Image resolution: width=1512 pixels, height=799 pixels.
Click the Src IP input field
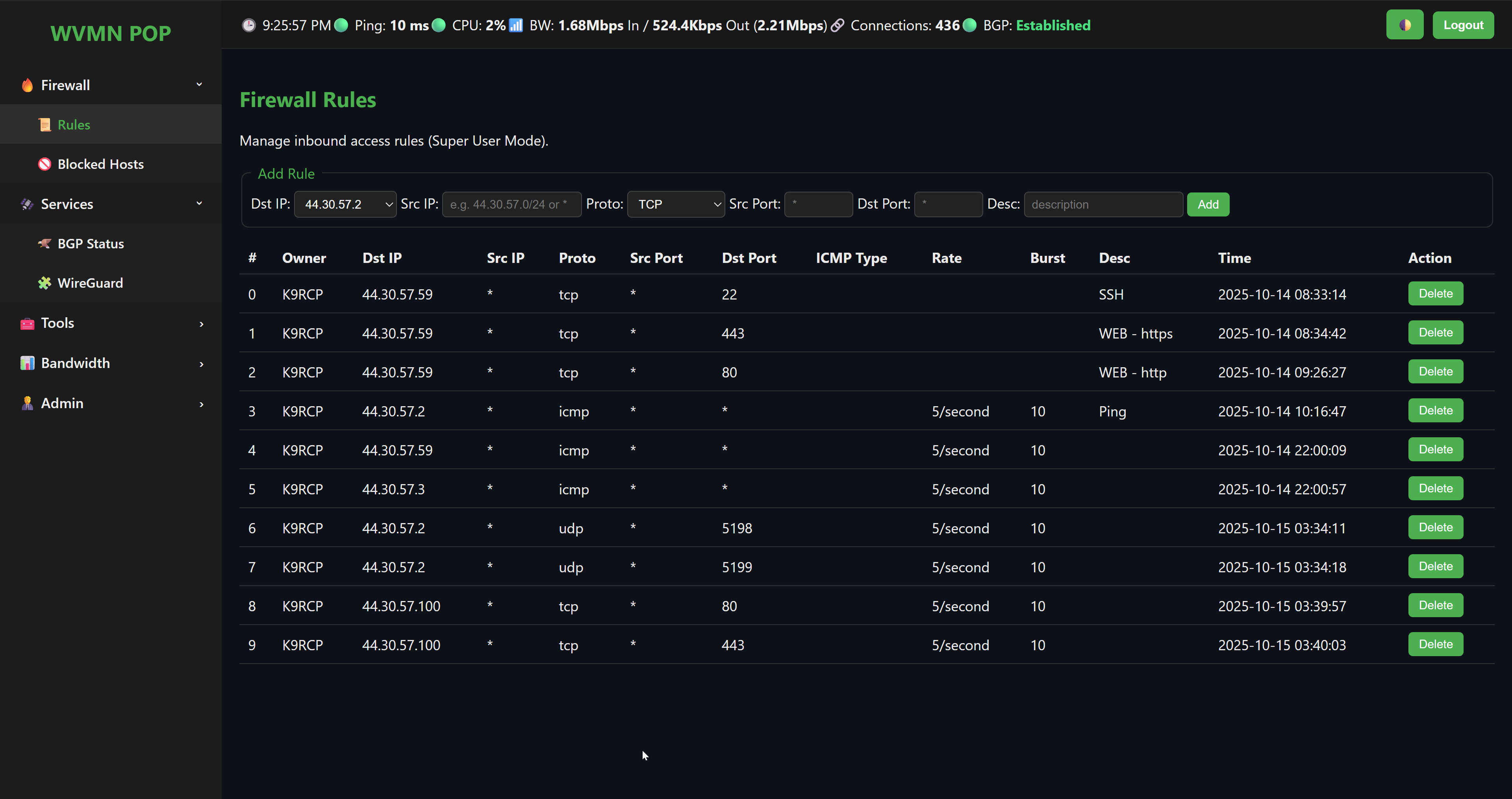click(511, 204)
